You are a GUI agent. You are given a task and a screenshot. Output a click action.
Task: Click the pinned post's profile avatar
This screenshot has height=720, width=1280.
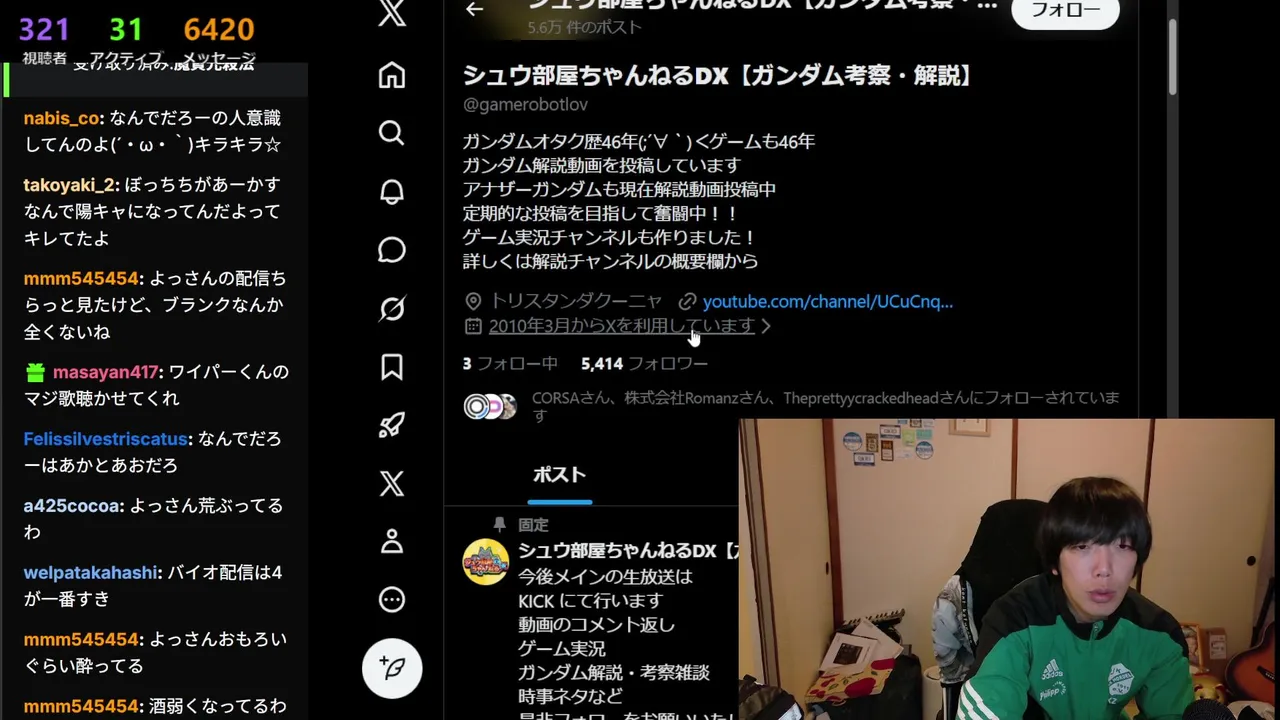[x=486, y=562]
